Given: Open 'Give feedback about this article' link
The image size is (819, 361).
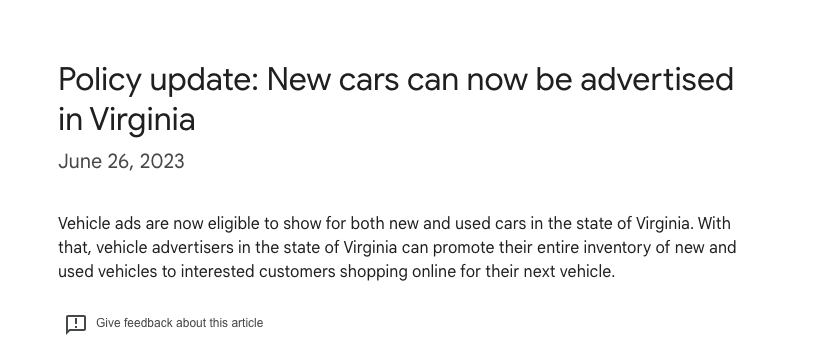Looking at the screenshot, I should [179, 323].
